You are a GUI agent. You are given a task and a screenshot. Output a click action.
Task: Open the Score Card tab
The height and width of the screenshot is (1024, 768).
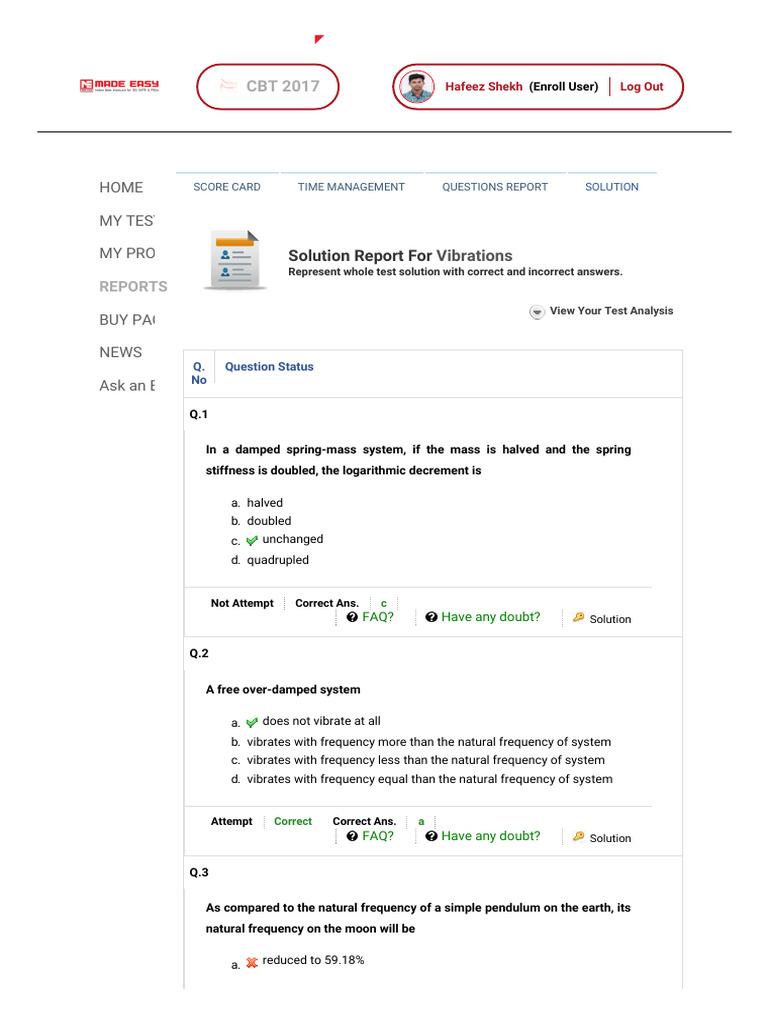[x=227, y=187]
